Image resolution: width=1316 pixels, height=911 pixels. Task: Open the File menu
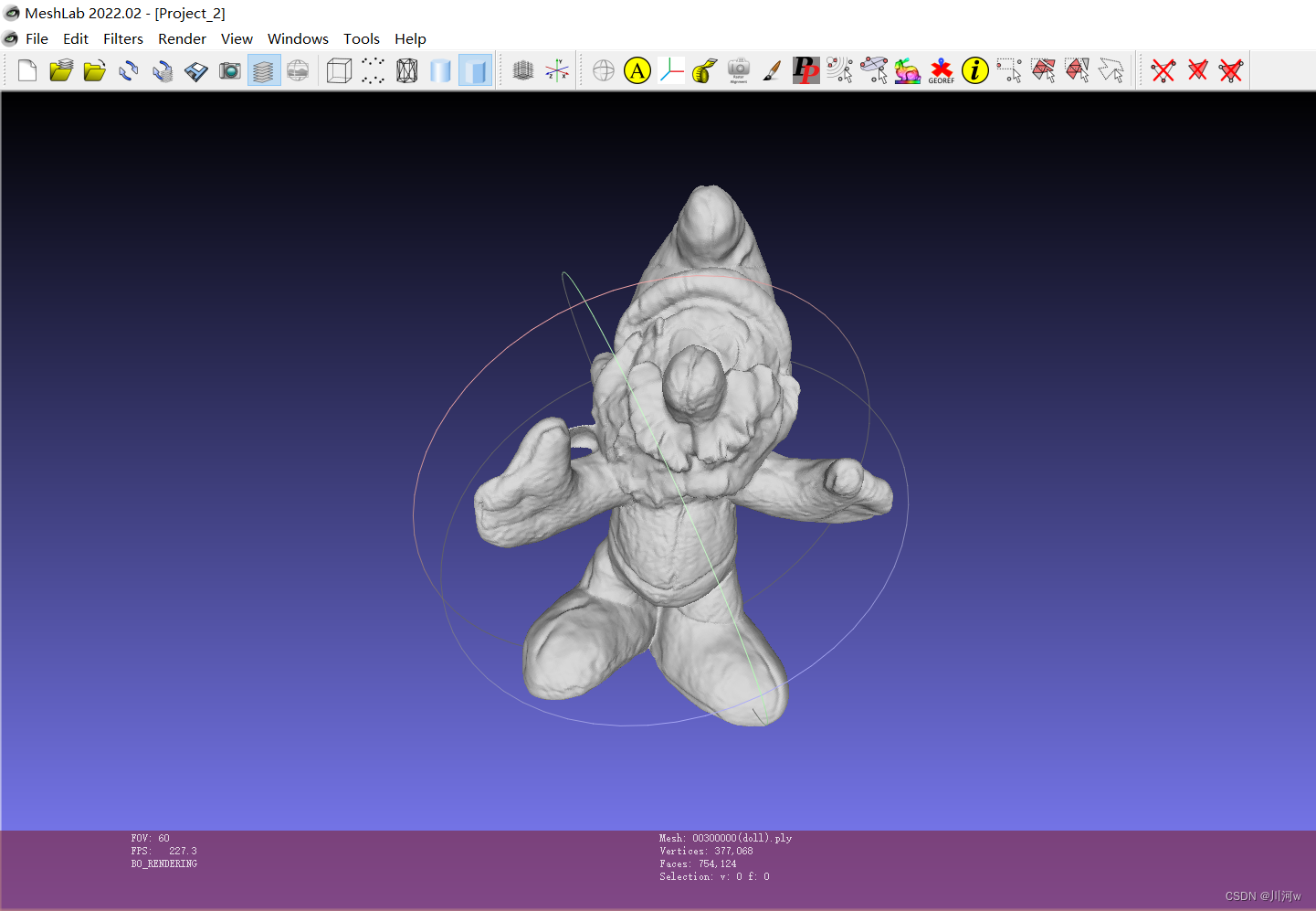37,38
